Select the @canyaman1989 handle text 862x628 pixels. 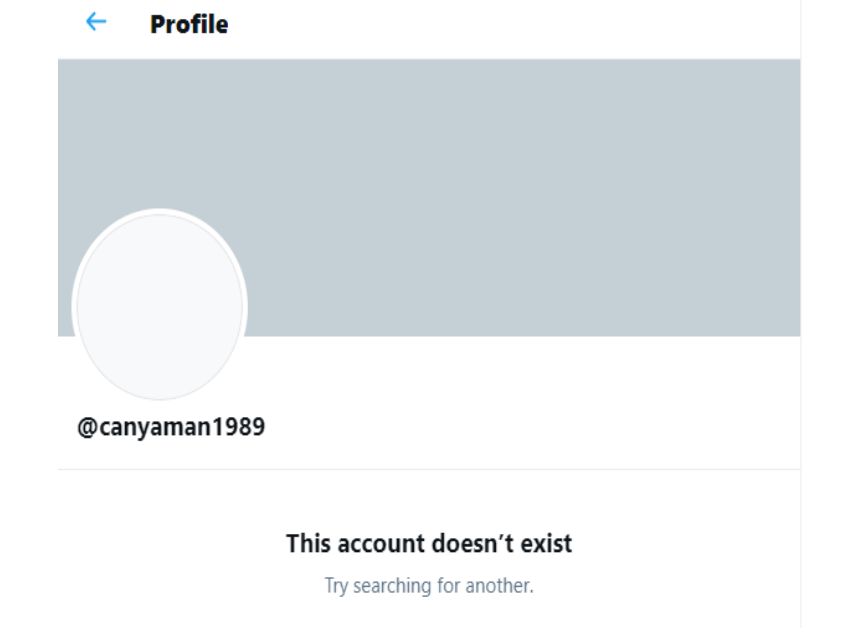tap(171, 428)
